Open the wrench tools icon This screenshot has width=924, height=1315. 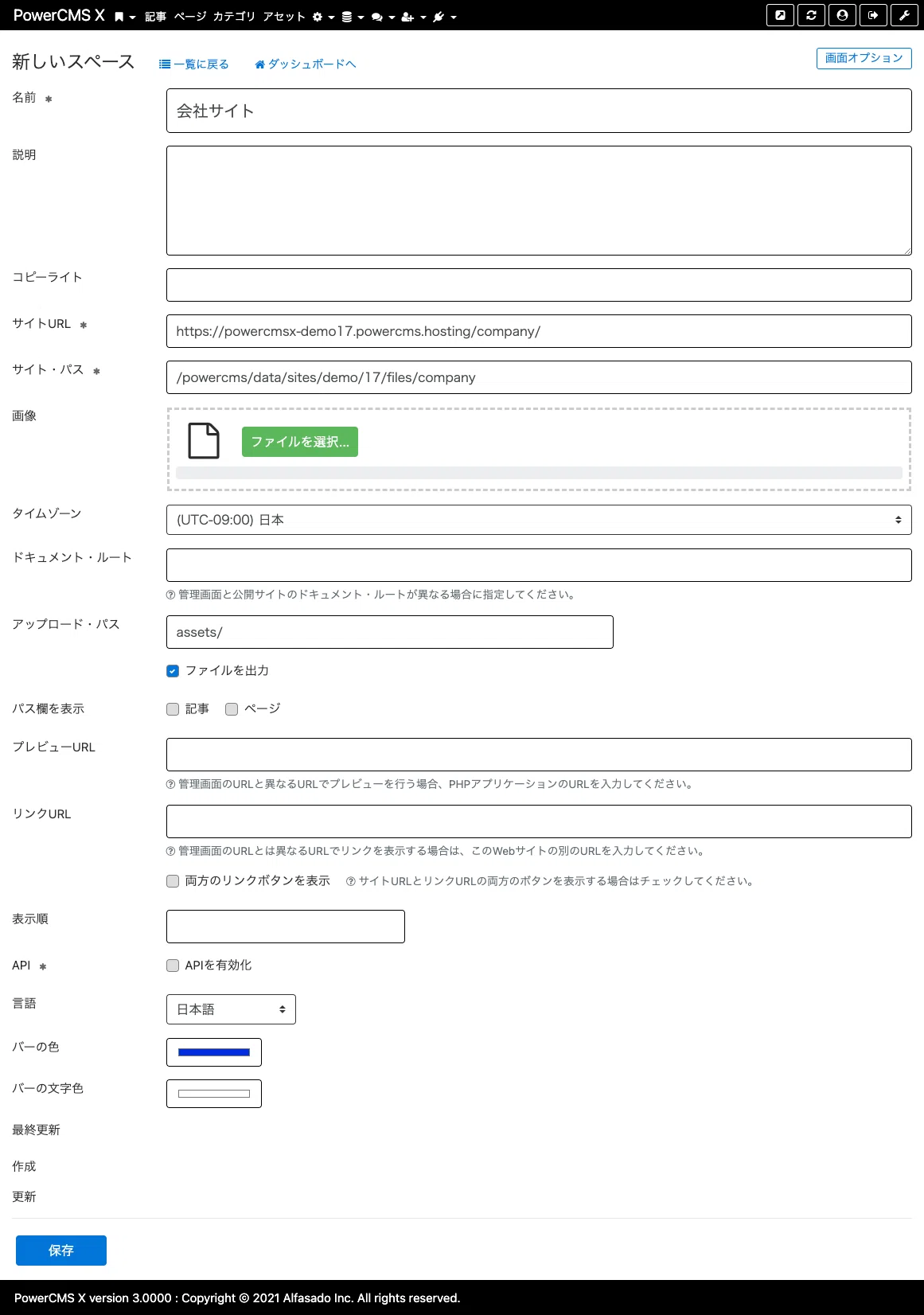[x=904, y=15]
